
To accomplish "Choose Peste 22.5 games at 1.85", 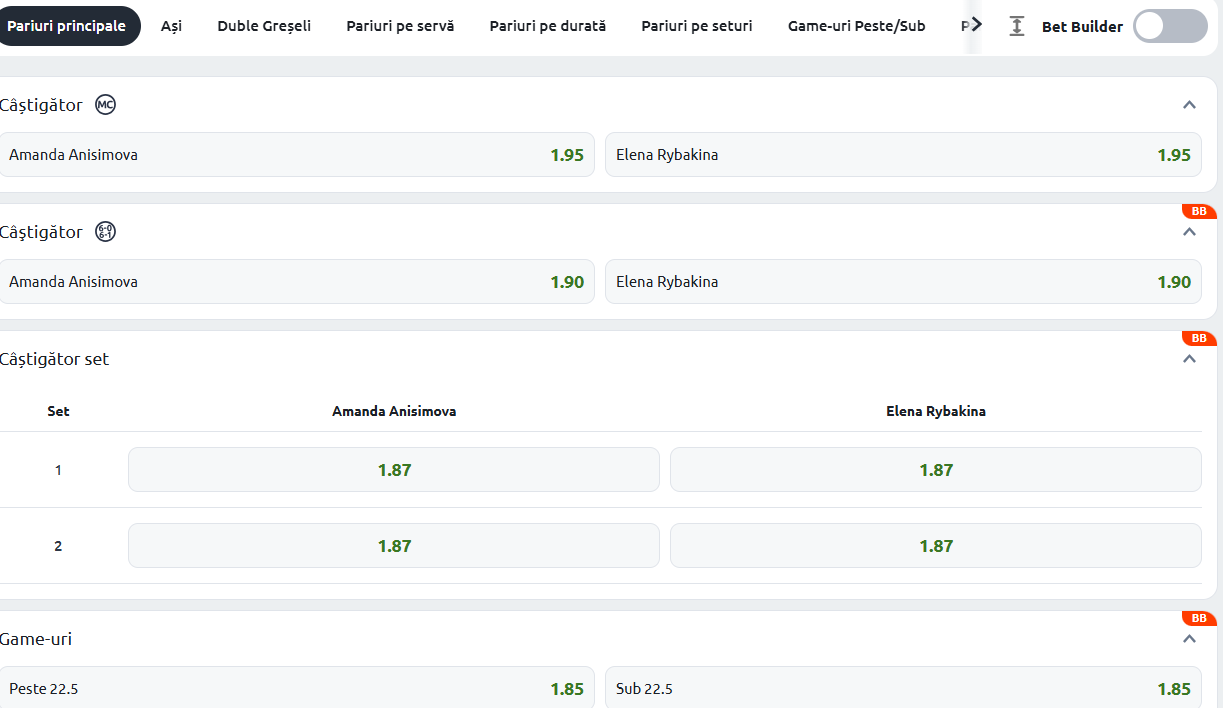I will [x=297, y=688].
